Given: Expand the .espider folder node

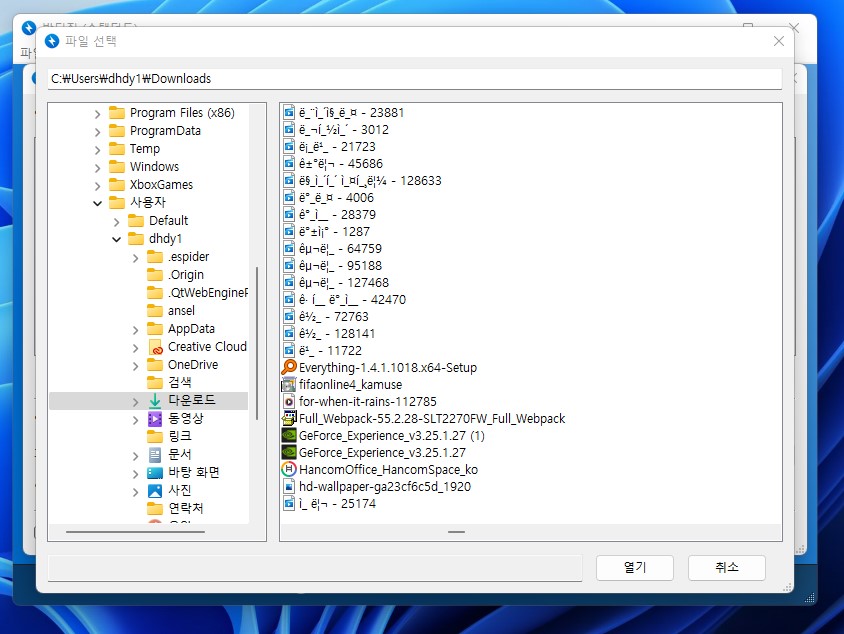Looking at the screenshot, I should coord(135,258).
